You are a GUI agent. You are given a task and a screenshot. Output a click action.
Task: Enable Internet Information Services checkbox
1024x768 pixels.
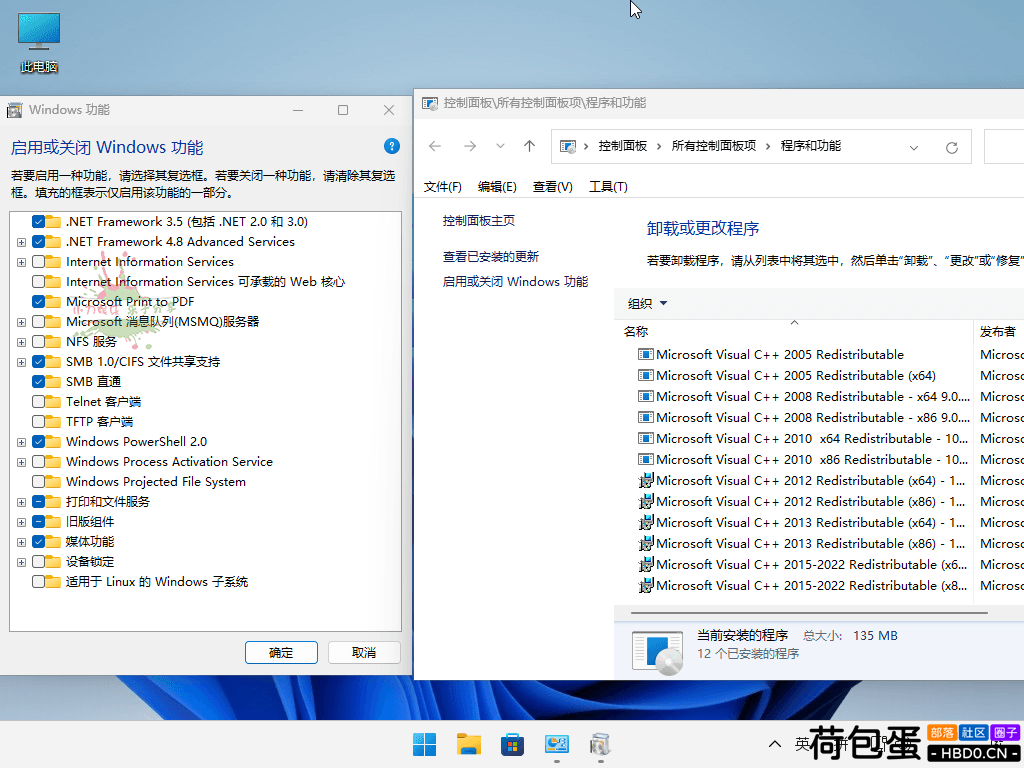click(38, 262)
